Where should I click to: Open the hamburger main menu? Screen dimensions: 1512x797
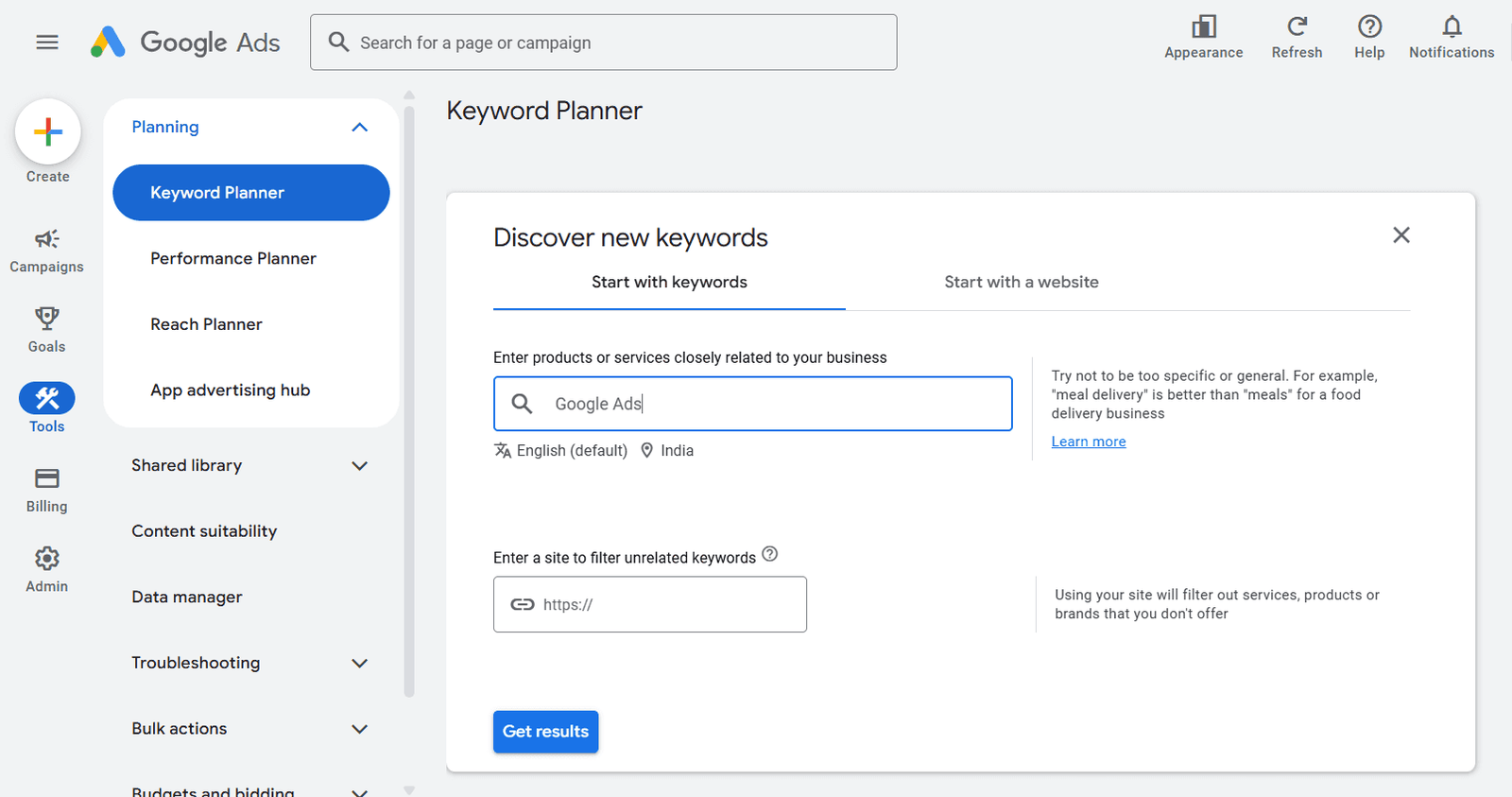tap(47, 42)
